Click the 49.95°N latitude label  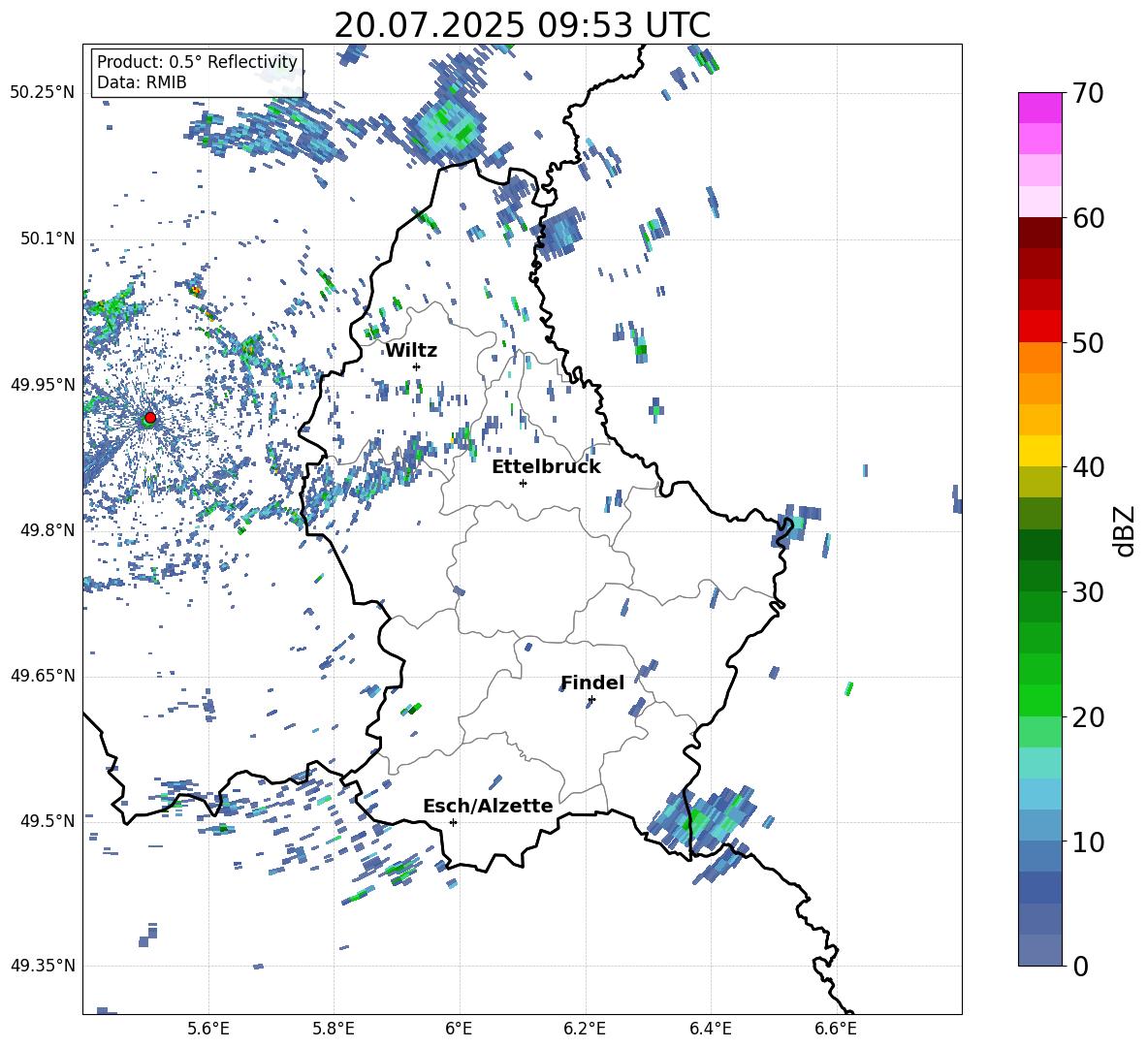(x=43, y=384)
